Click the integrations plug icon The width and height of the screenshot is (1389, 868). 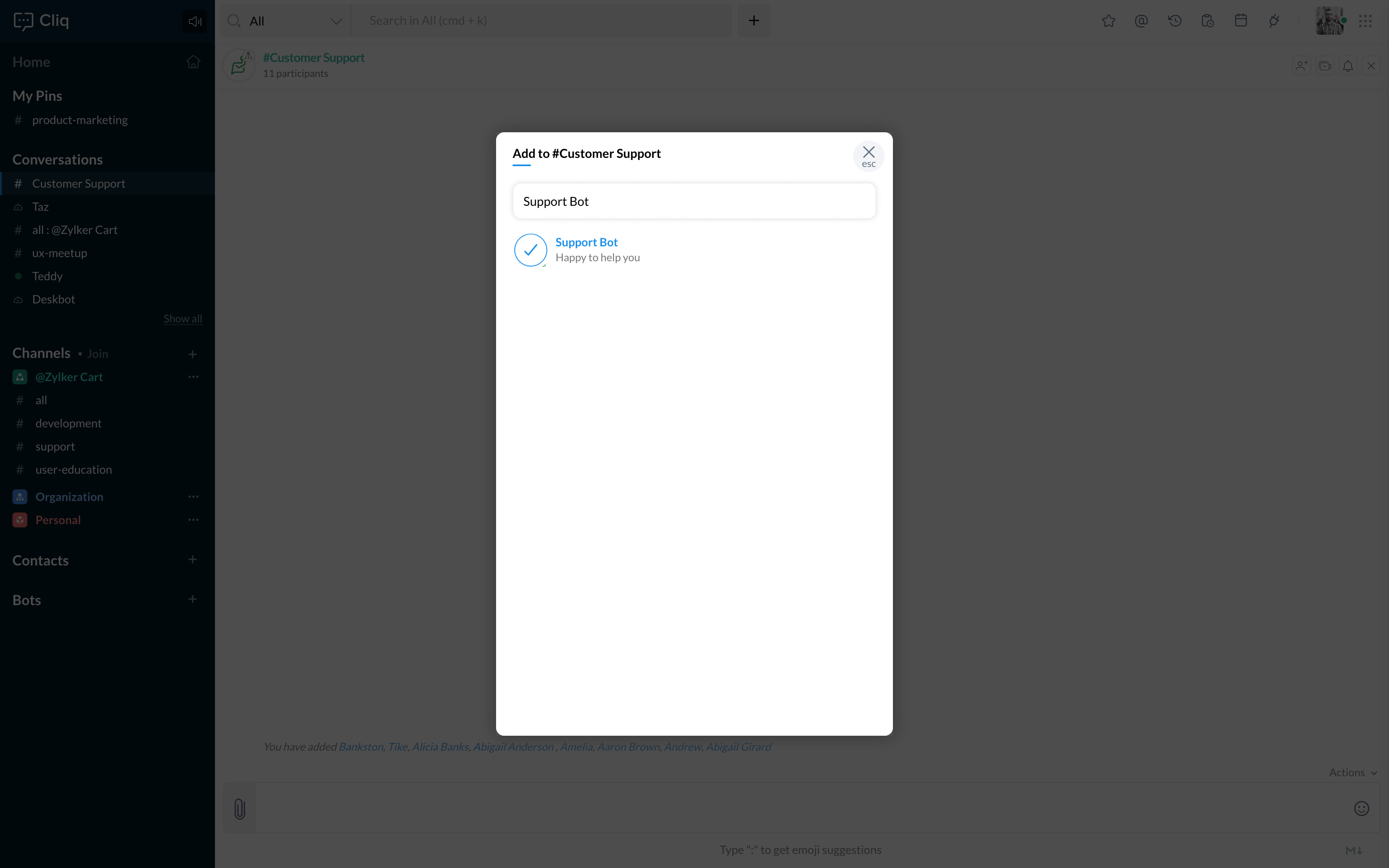click(1274, 21)
